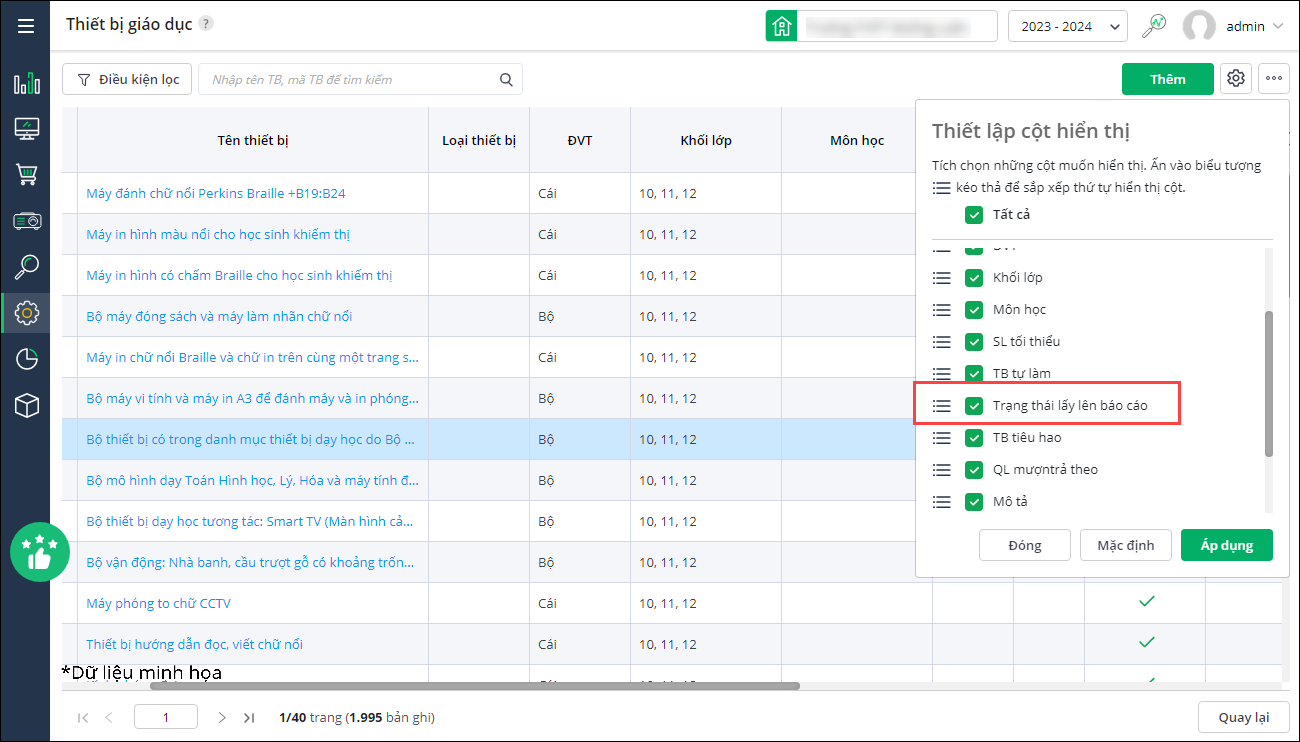This screenshot has height=742, width=1300.
Task: Open Máy in hình màu nổi device link
Action: [x=218, y=234]
